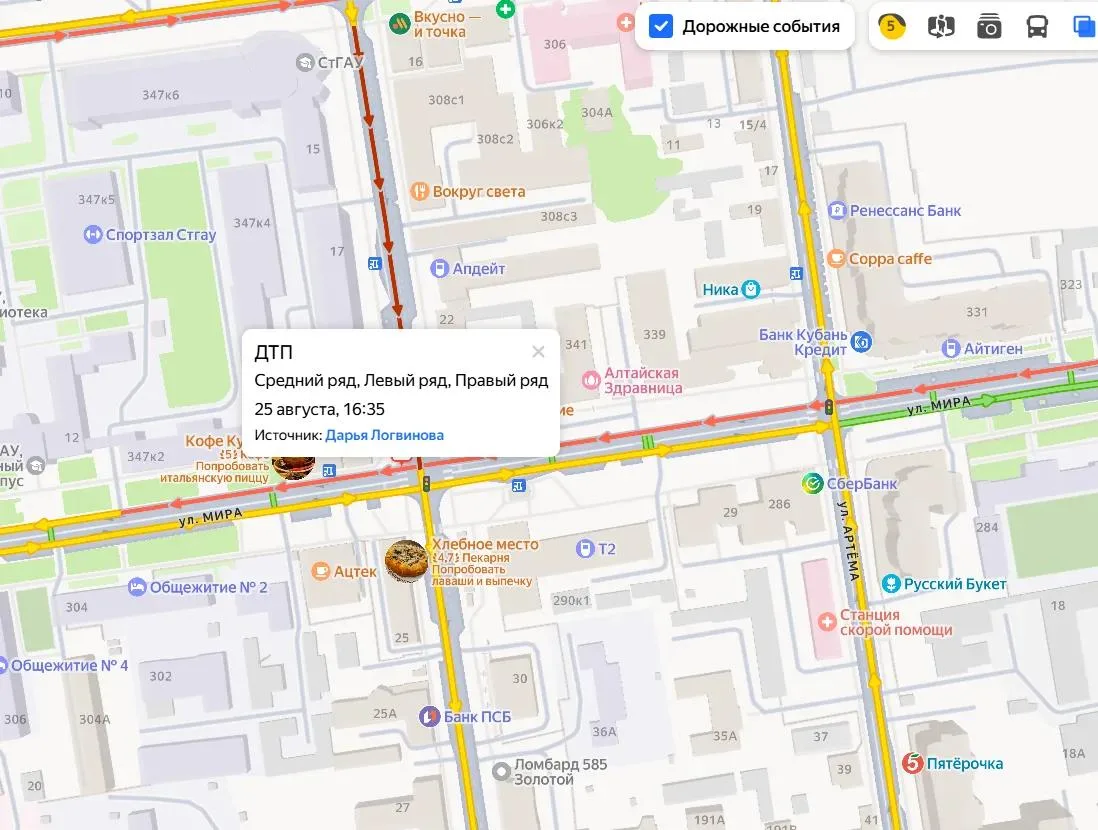Click the Кофе pizza photo thumbnail
The width and height of the screenshot is (1098, 830).
point(293,466)
